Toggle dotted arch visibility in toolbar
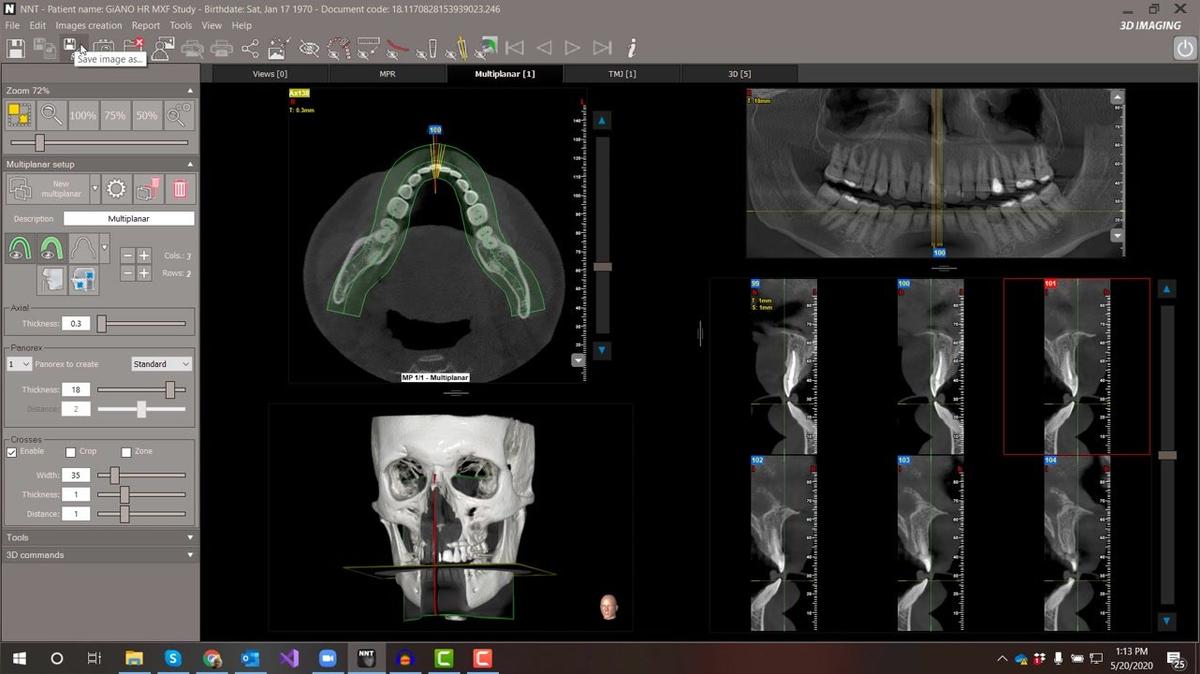 click(x=339, y=47)
